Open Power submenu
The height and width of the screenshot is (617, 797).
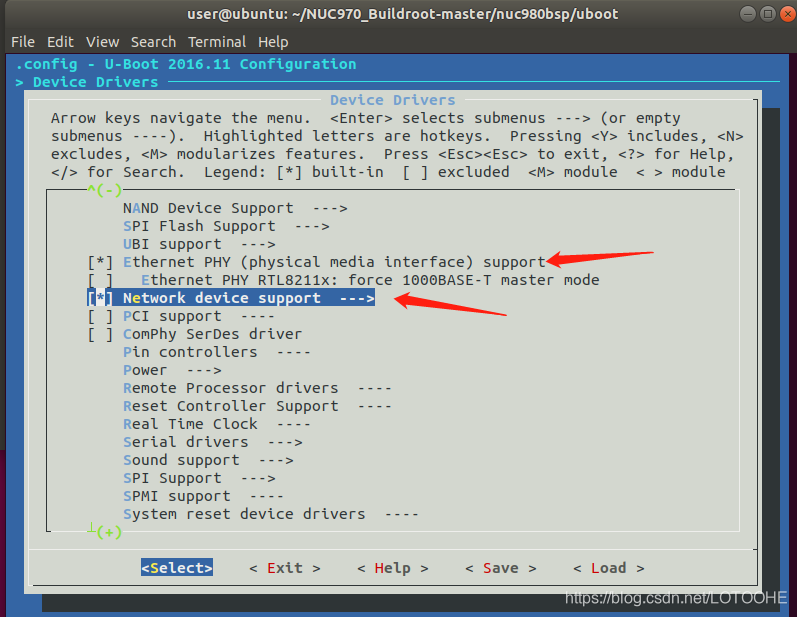pos(172,371)
